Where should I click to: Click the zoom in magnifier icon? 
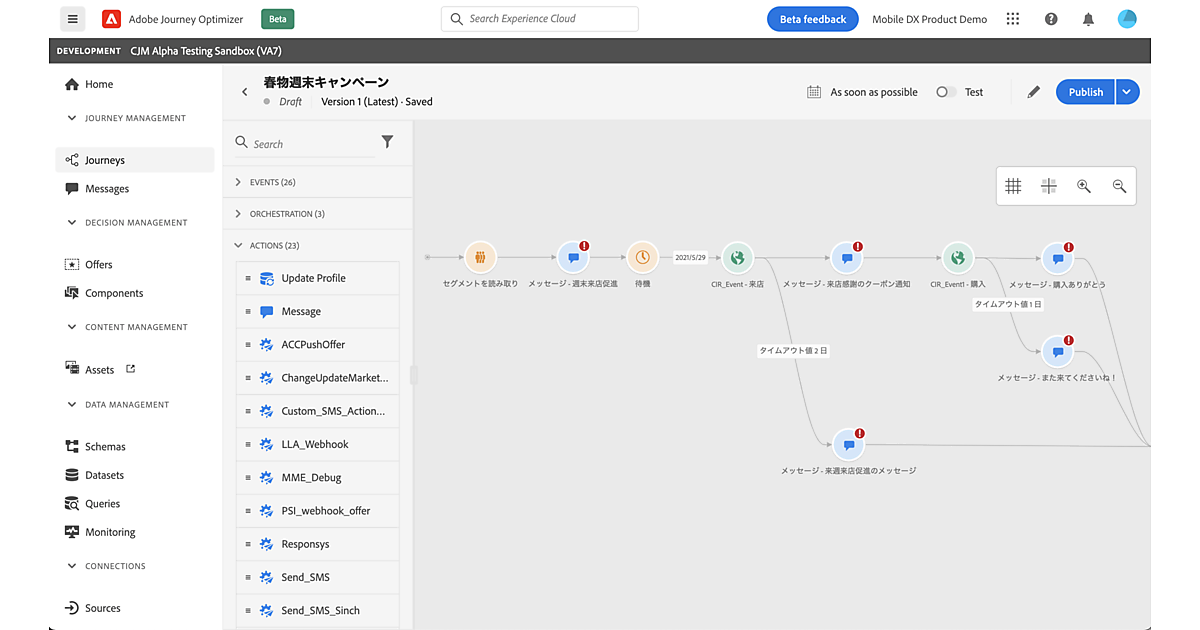coord(1083,186)
